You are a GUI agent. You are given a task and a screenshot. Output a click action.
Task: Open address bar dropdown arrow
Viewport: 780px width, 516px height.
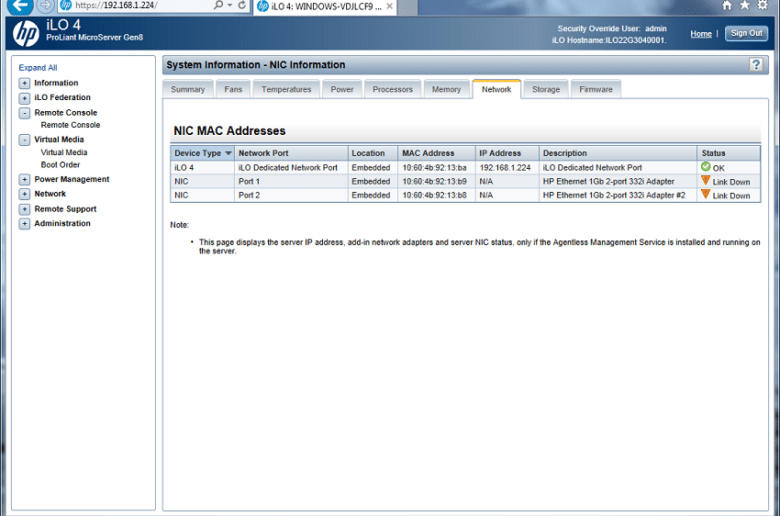230,5
